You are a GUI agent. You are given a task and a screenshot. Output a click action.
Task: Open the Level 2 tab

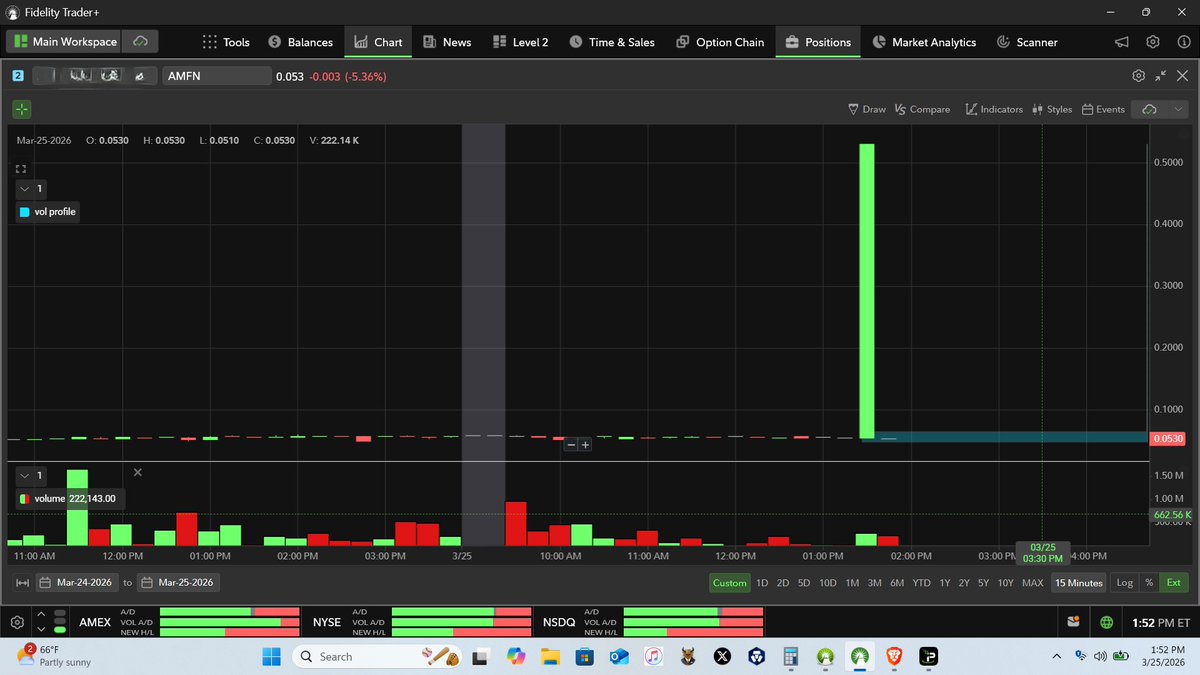point(520,42)
